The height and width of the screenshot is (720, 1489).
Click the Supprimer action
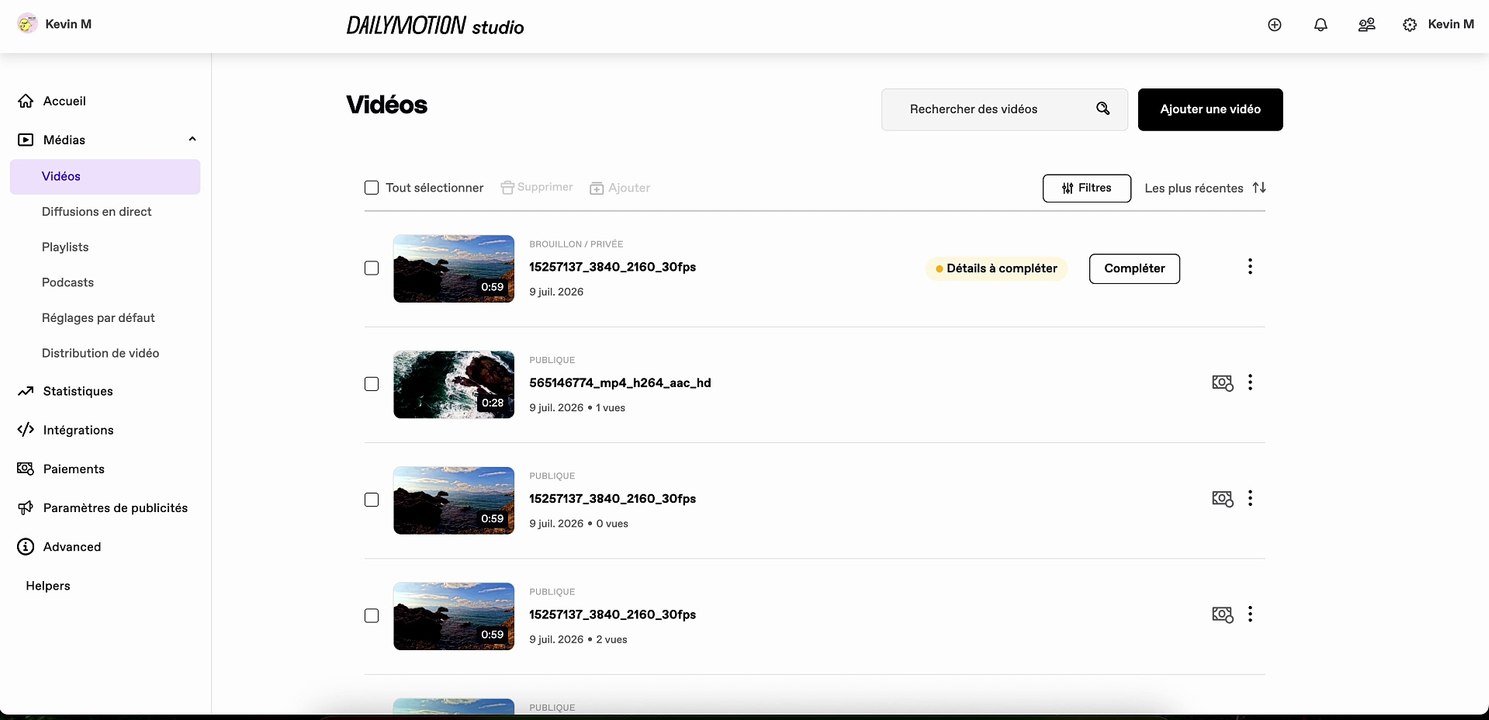pos(537,187)
